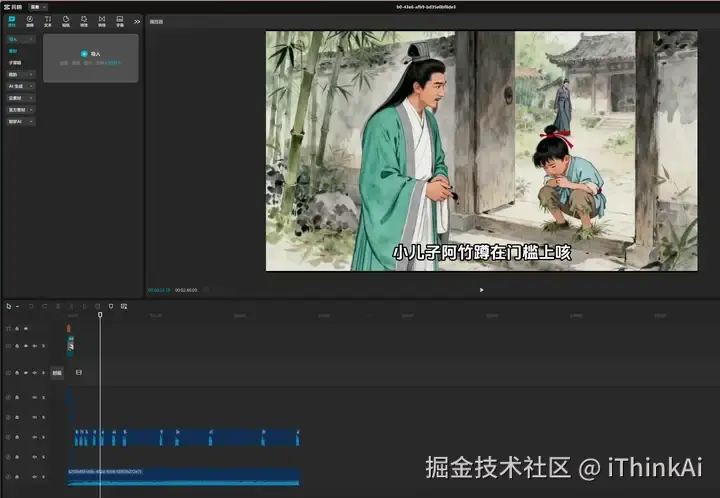
Task: Click the total duration timecode
Action: pyautogui.click(x=186, y=290)
